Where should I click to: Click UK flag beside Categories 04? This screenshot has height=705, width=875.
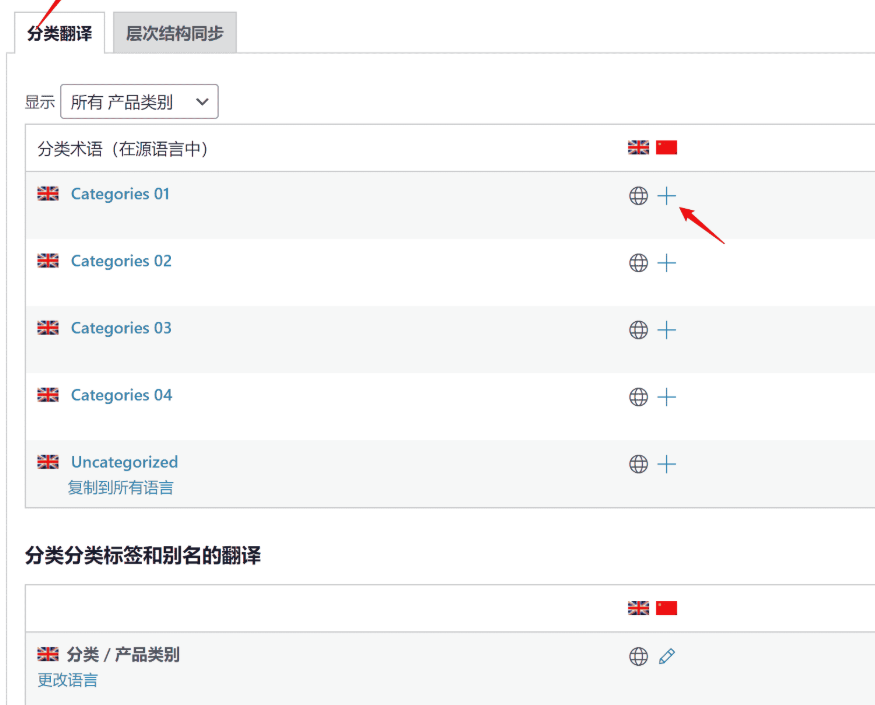coord(48,395)
